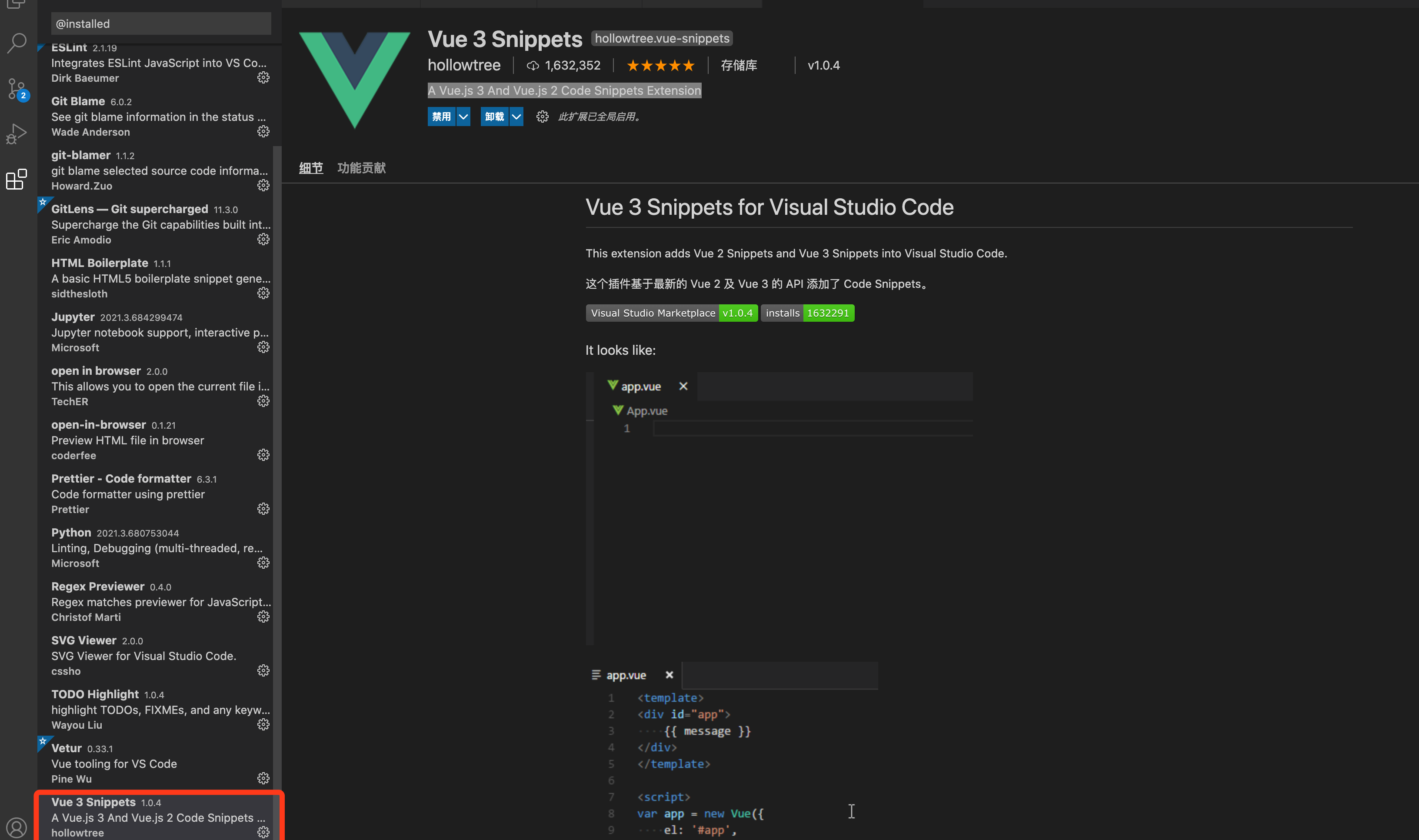Open the manage gear for ESLint extension
Image resolution: width=1419 pixels, height=840 pixels.
click(263, 77)
